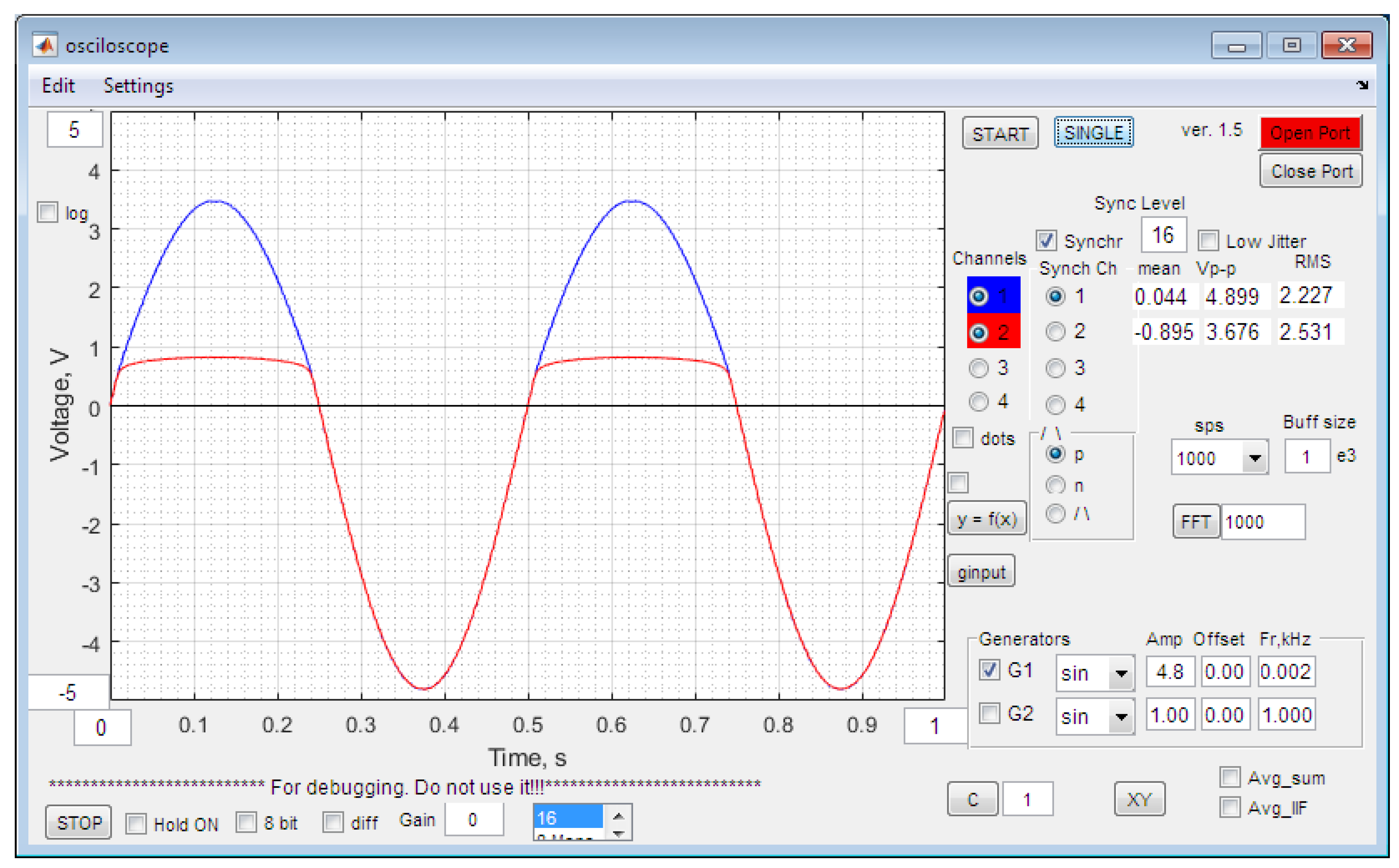Click the STOP button
Image resolution: width=1399 pixels, height=868 pixels.
79,823
